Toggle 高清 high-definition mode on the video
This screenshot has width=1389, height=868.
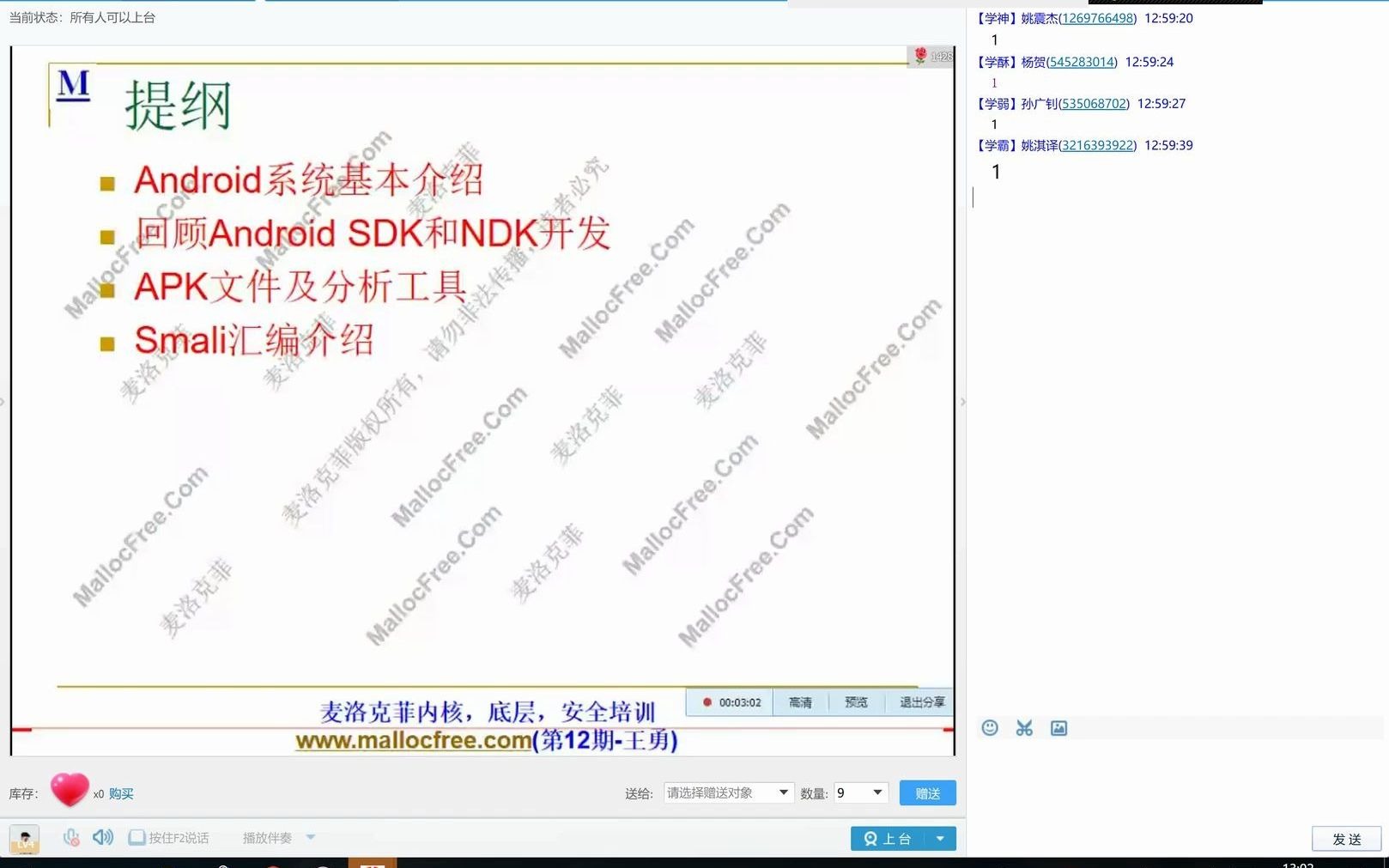[x=800, y=701]
